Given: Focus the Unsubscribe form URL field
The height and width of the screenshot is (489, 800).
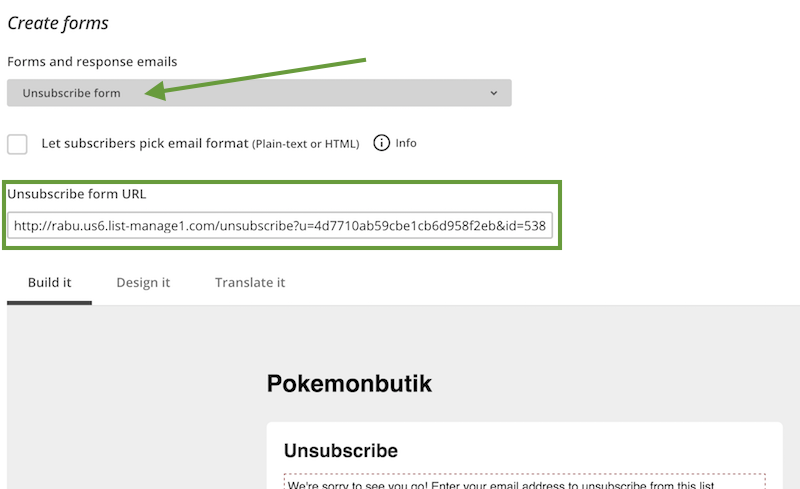Looking at the screenshot, I should pyautogui.click(x=280, y=226).
